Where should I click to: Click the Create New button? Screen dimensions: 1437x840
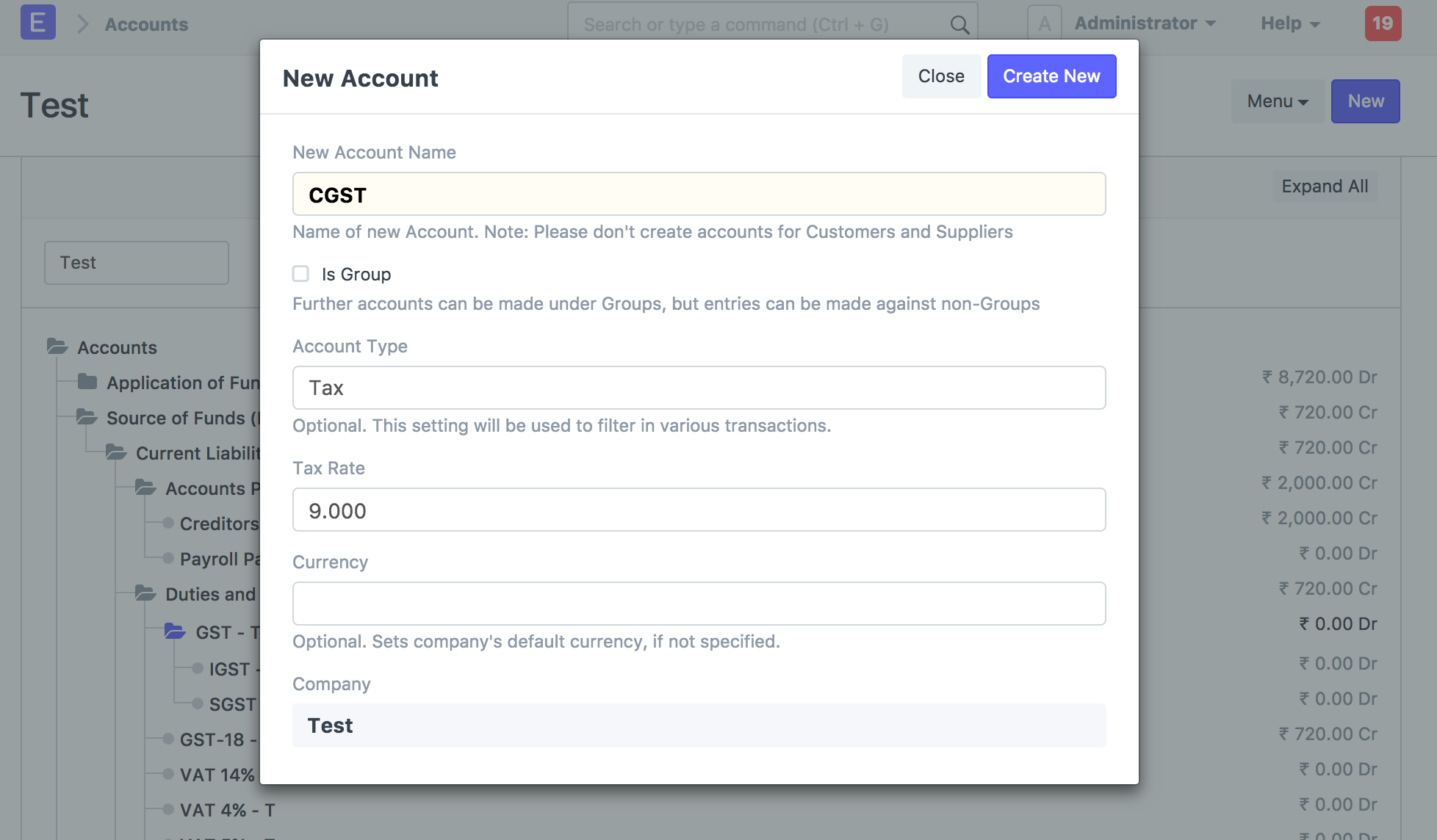[x=1051, y=76]
